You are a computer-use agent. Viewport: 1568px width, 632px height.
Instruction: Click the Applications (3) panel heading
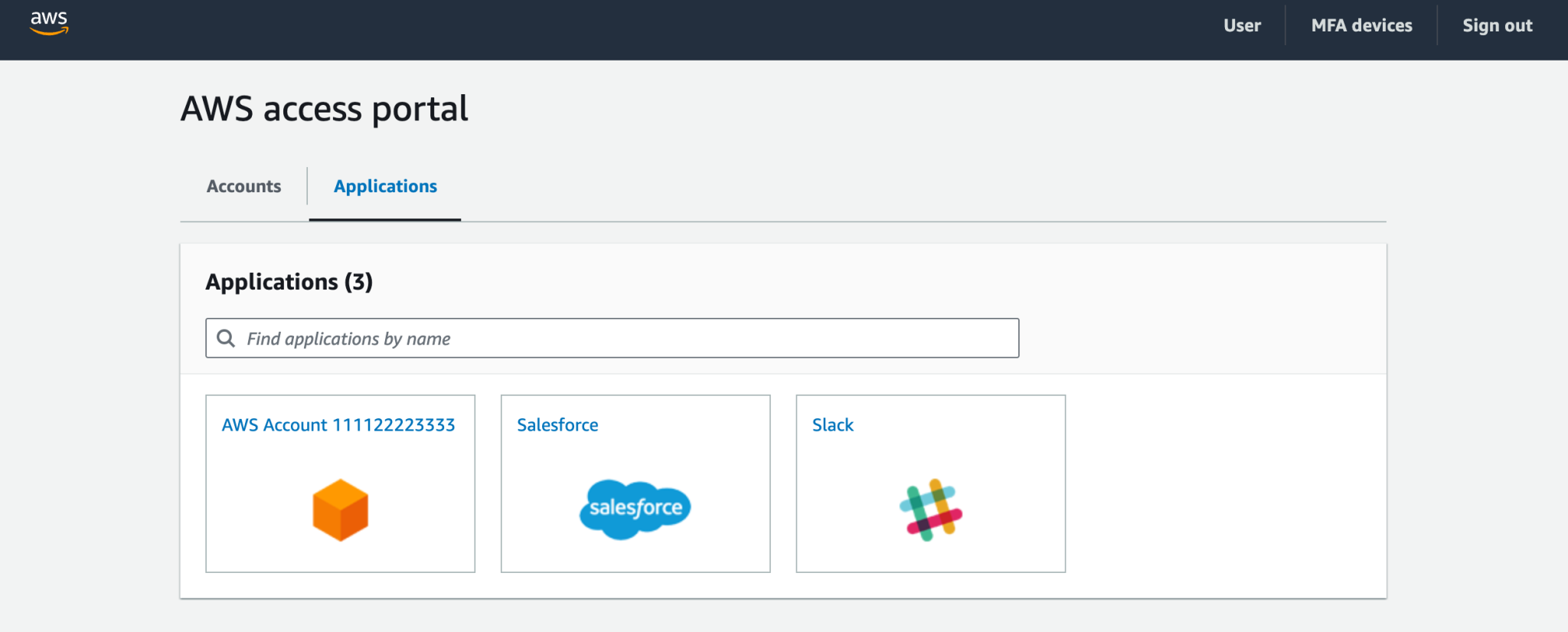(289, 282)
